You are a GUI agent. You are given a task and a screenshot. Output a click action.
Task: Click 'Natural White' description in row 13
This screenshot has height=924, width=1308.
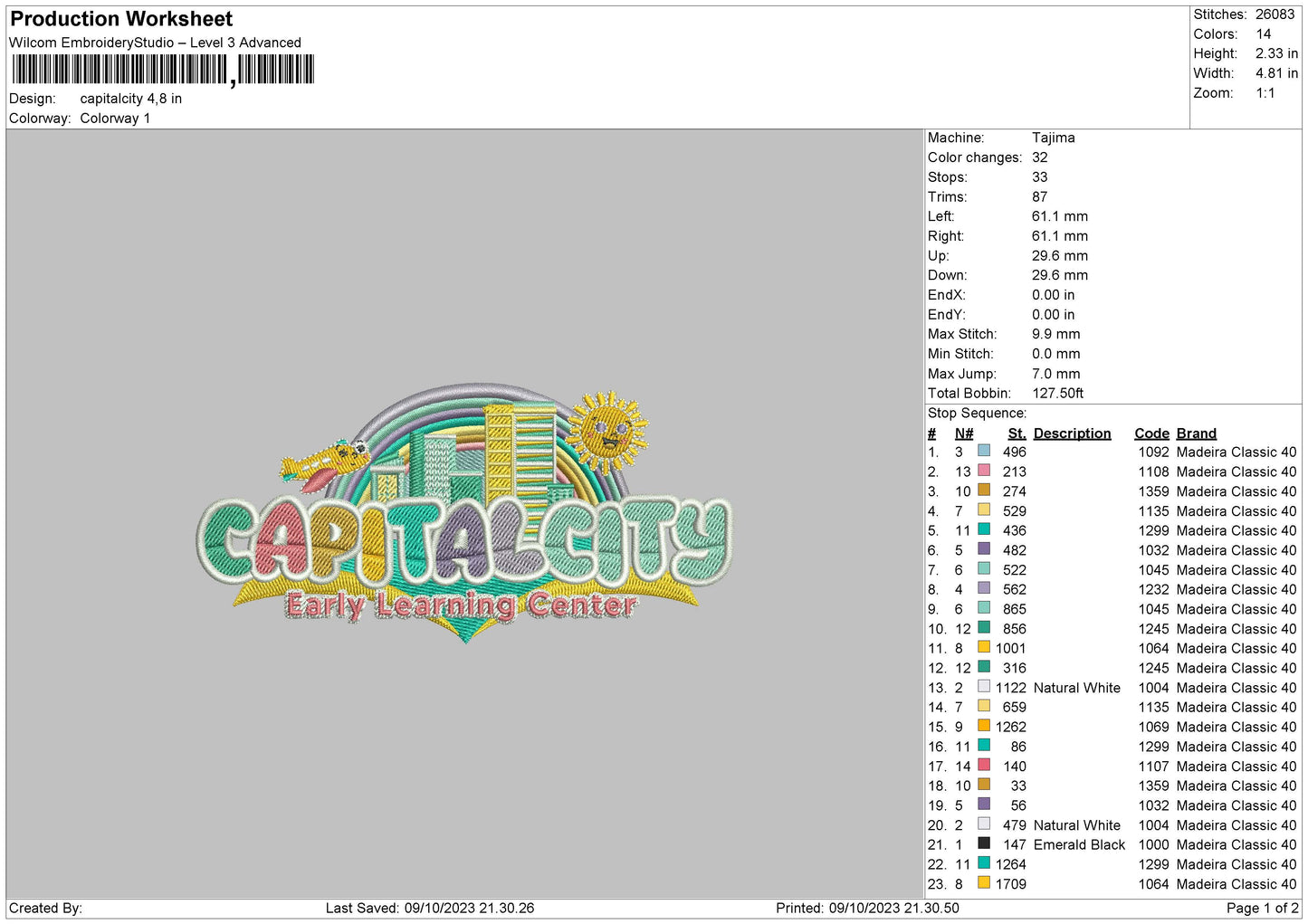click(1077, 688)
